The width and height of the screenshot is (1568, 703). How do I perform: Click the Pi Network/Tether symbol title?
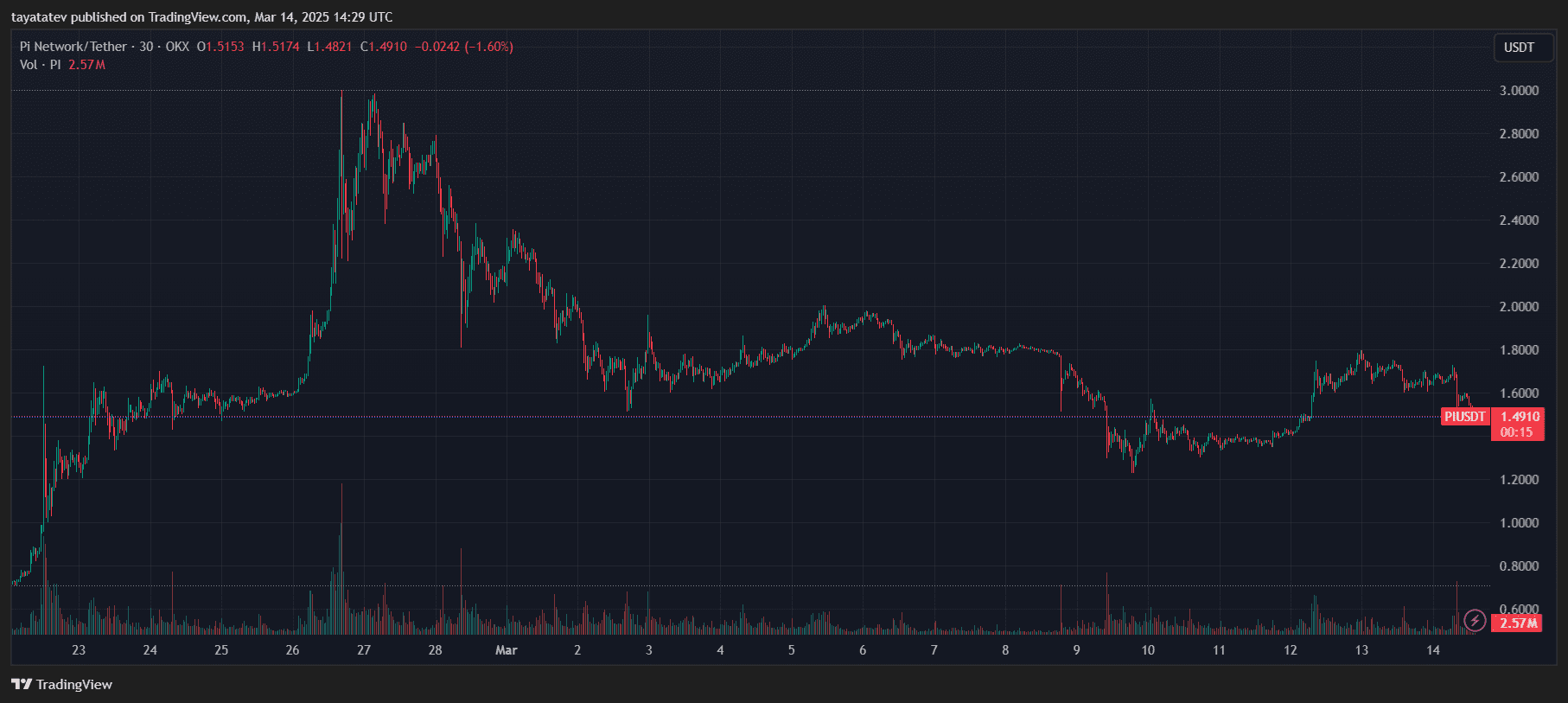tap(73, 47)
